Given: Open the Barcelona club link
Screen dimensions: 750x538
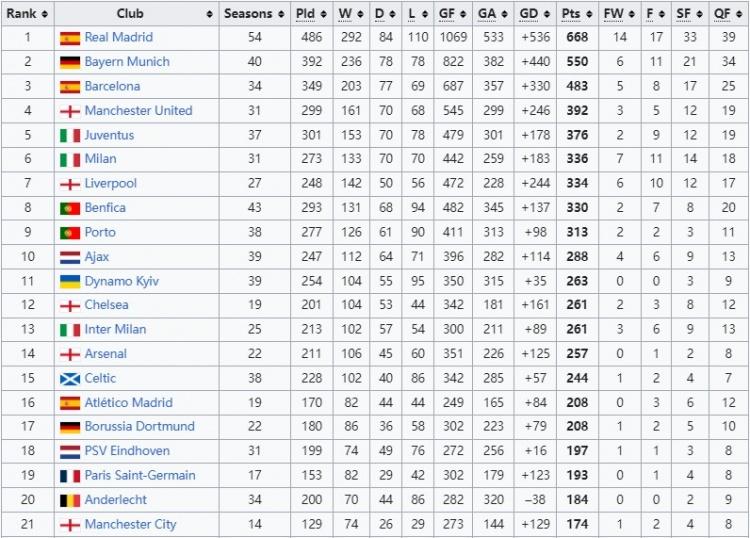Looking at the screenshot, I should coord(112,87).
